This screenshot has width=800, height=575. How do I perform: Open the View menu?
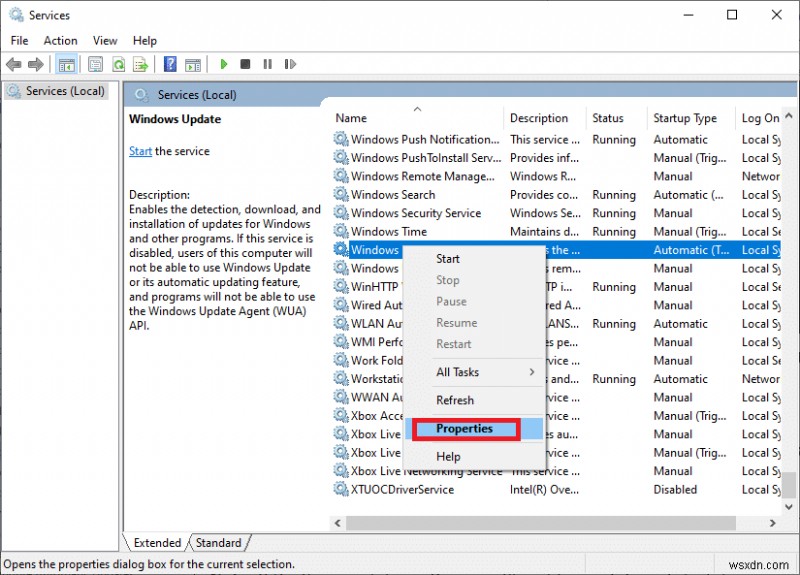(x=105, y=41)
